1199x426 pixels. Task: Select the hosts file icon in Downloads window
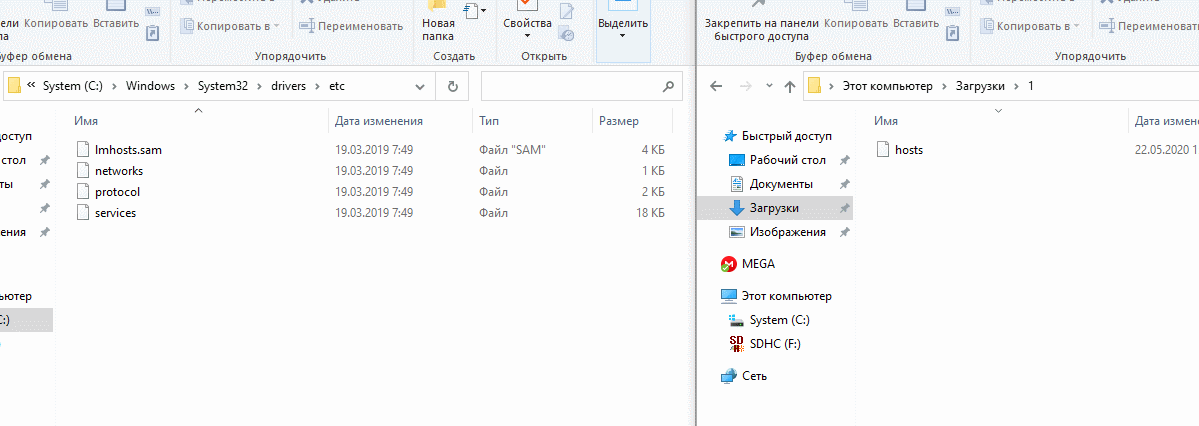883,150
